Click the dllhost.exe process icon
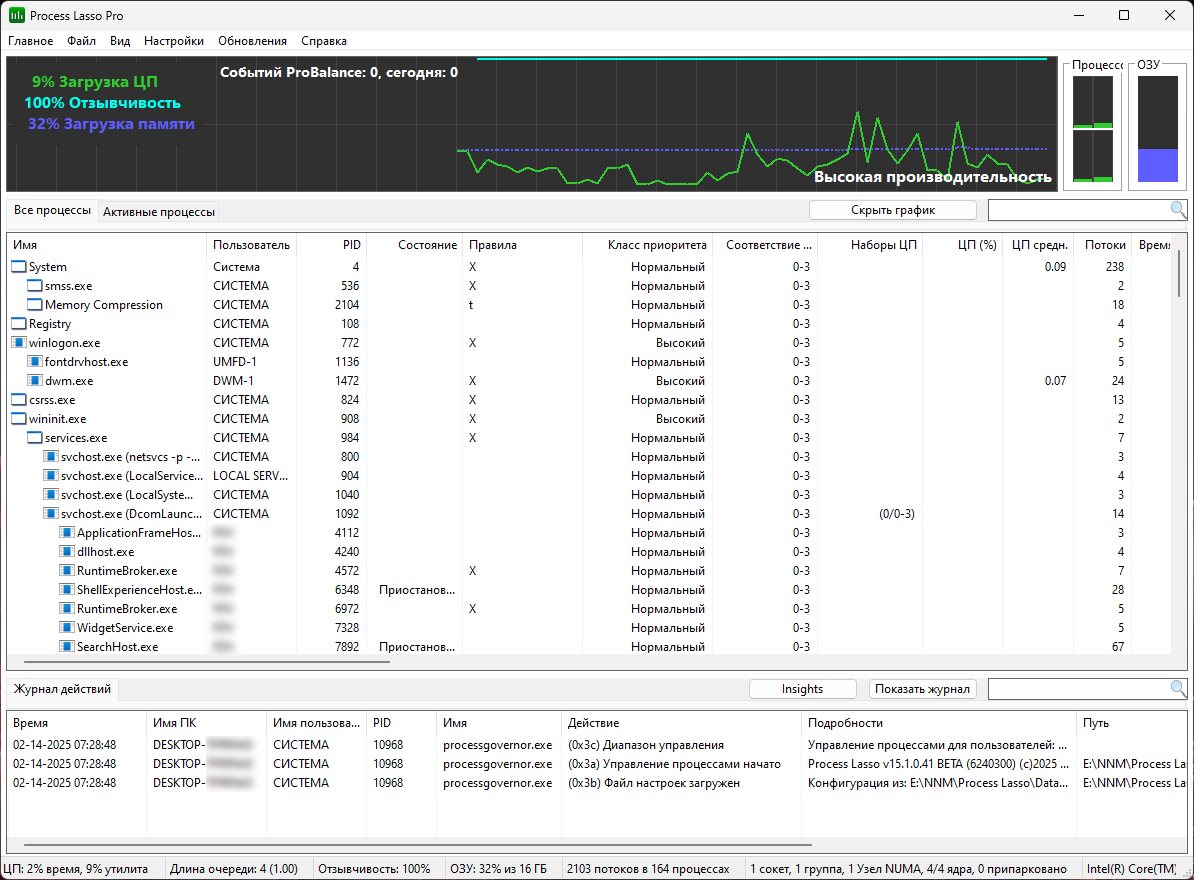Viewport: 1194px width, 880px height. [x=67, y=552]
